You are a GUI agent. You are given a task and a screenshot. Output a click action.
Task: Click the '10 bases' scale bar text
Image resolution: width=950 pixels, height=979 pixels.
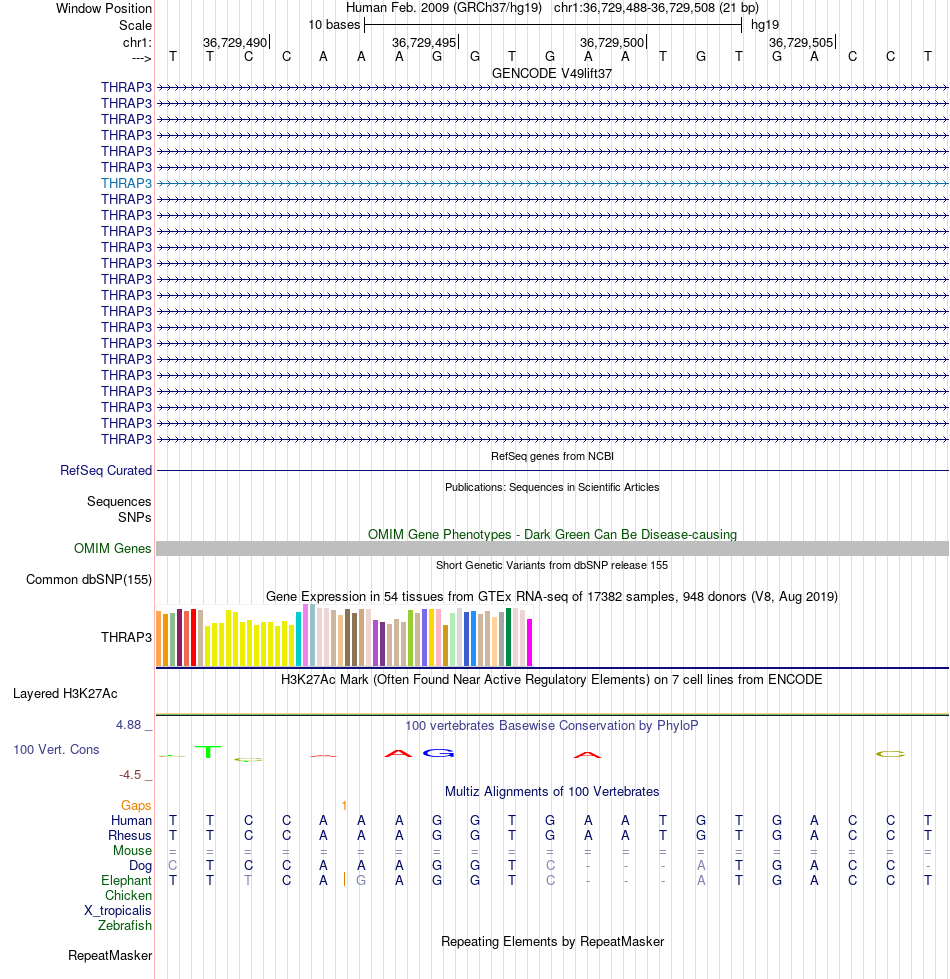(x=334, y=24)
